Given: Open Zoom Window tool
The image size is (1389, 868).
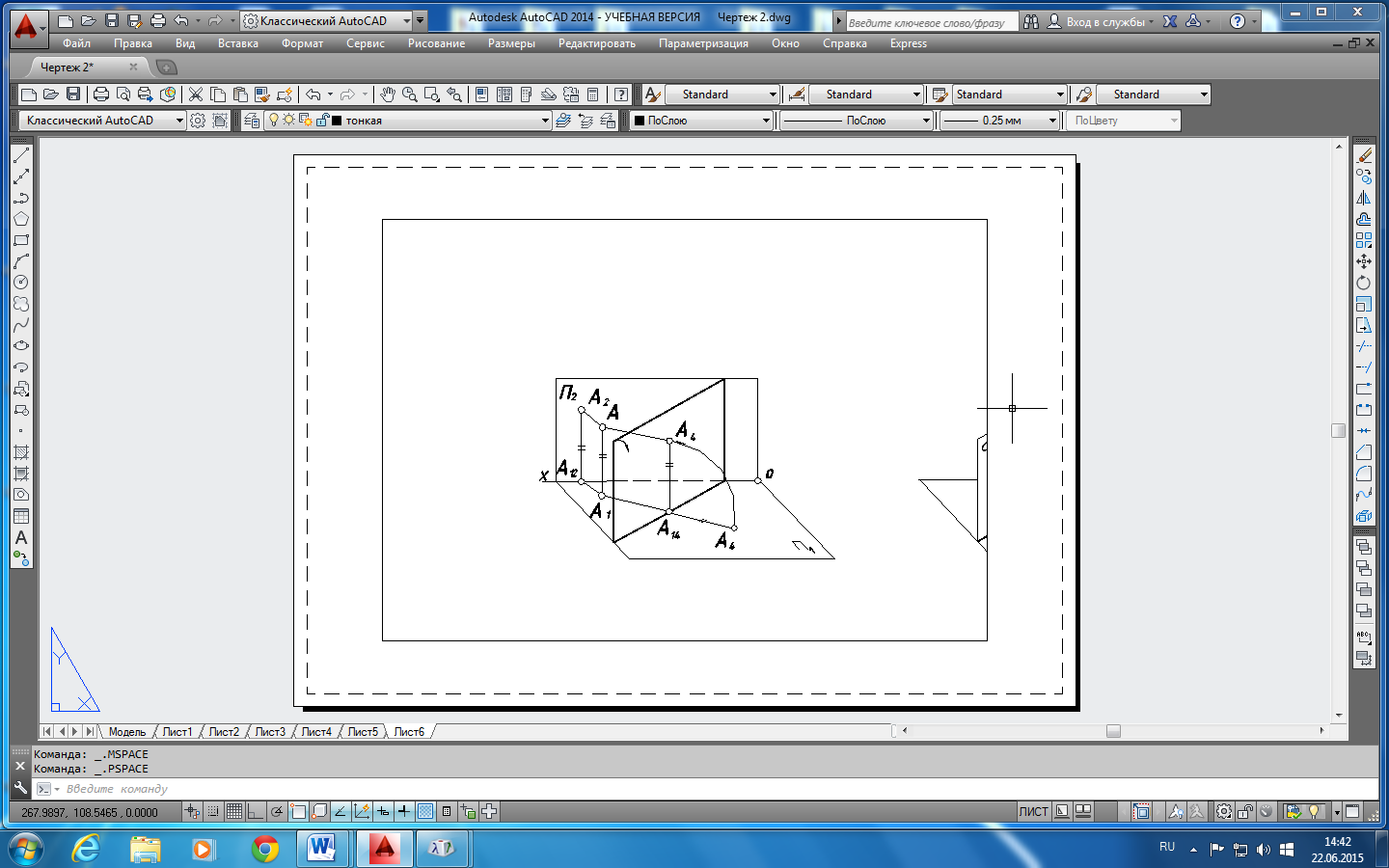Looking at the screenshot, I should coord(432,95).
